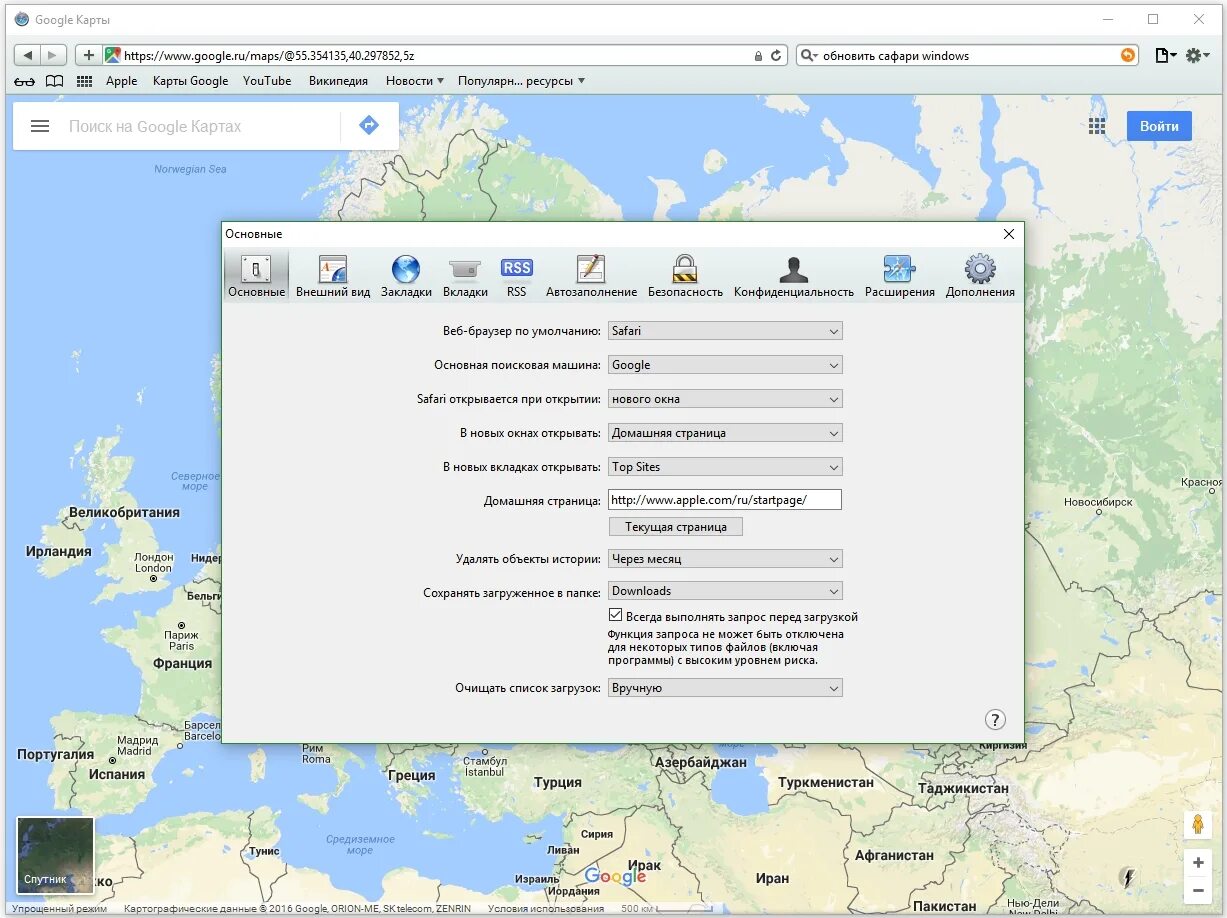Open preferences help question mark button
Screen dimensions: 1227x918
(x=995, y=720)
